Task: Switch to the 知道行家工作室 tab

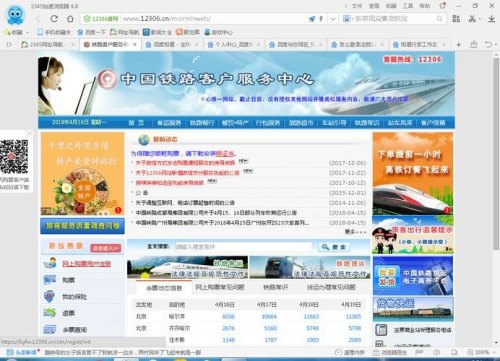Action: [x=420, y=44]
